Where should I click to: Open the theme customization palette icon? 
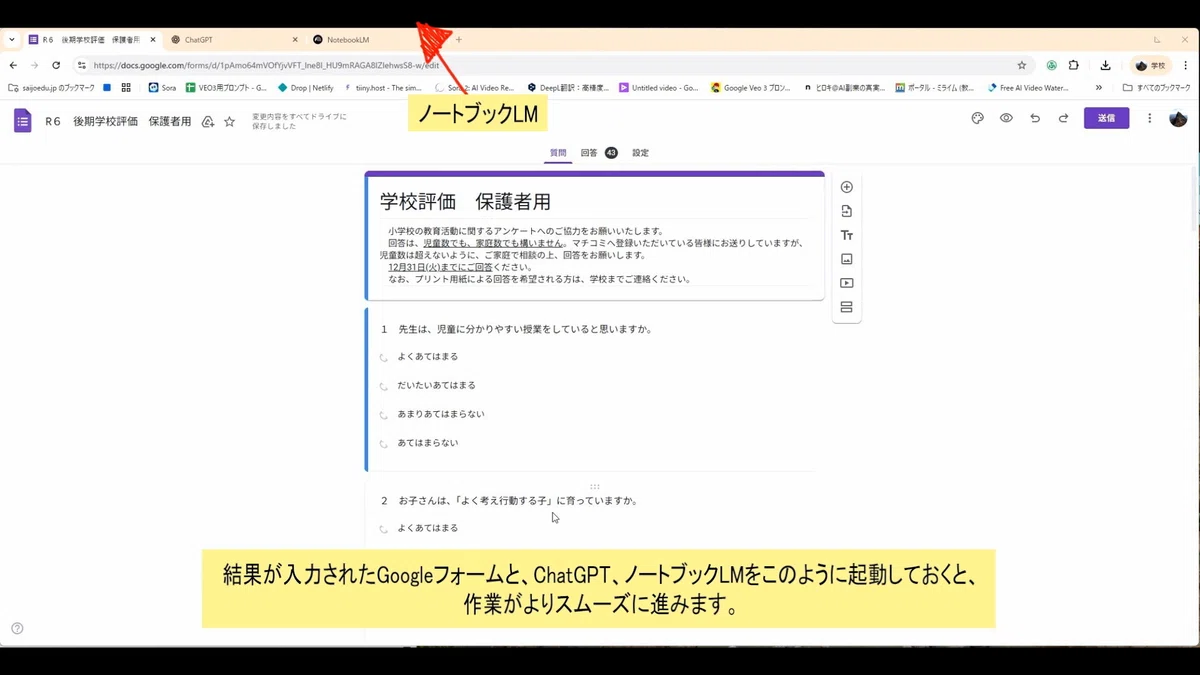[x=977, y=118]
